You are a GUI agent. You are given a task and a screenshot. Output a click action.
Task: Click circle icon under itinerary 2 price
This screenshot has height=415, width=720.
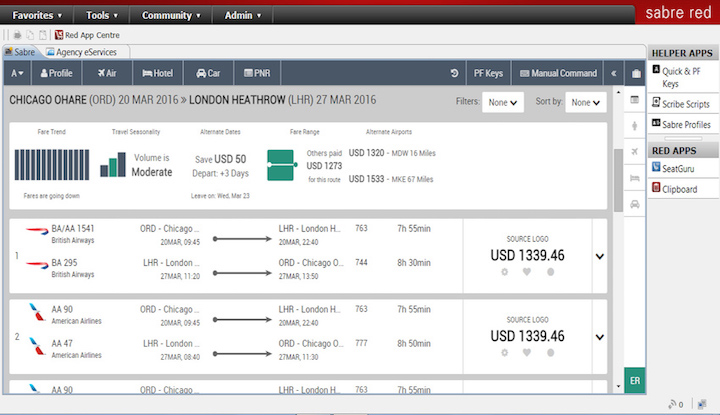[551, 353]
